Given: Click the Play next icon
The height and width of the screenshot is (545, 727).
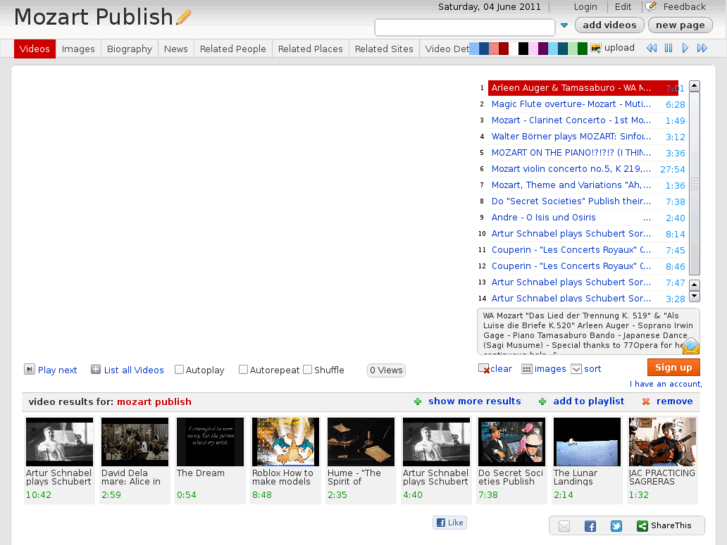Looking at the screenshot, I should coord(29,369).
